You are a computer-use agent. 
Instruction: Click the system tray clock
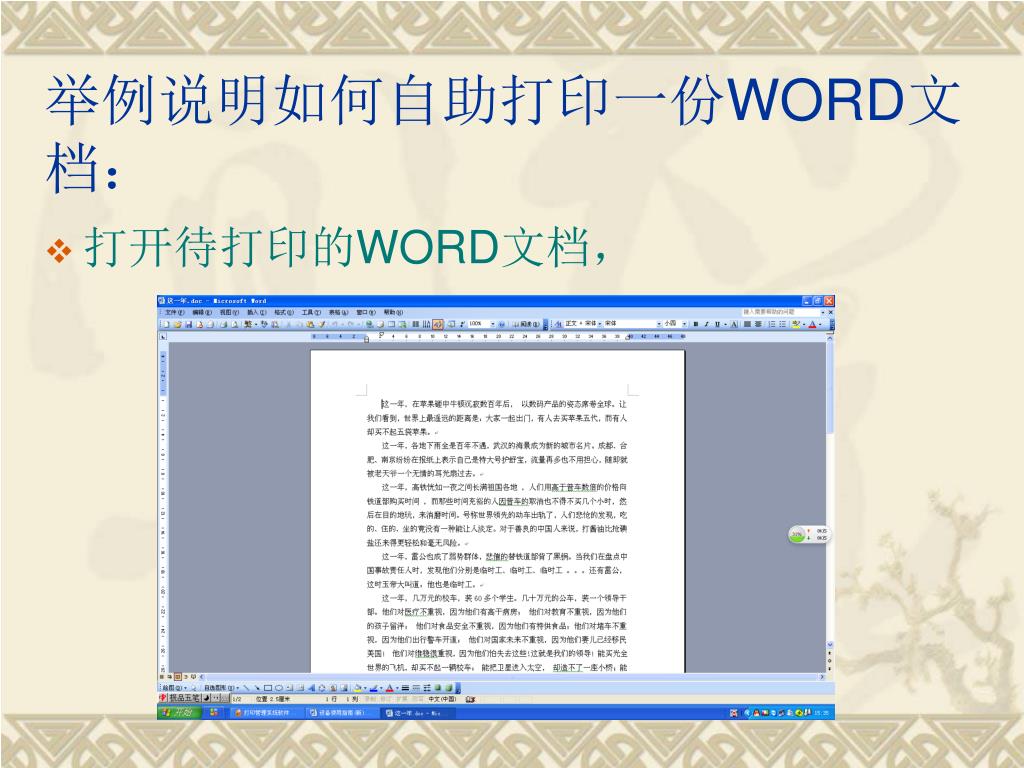coord(822,713)
